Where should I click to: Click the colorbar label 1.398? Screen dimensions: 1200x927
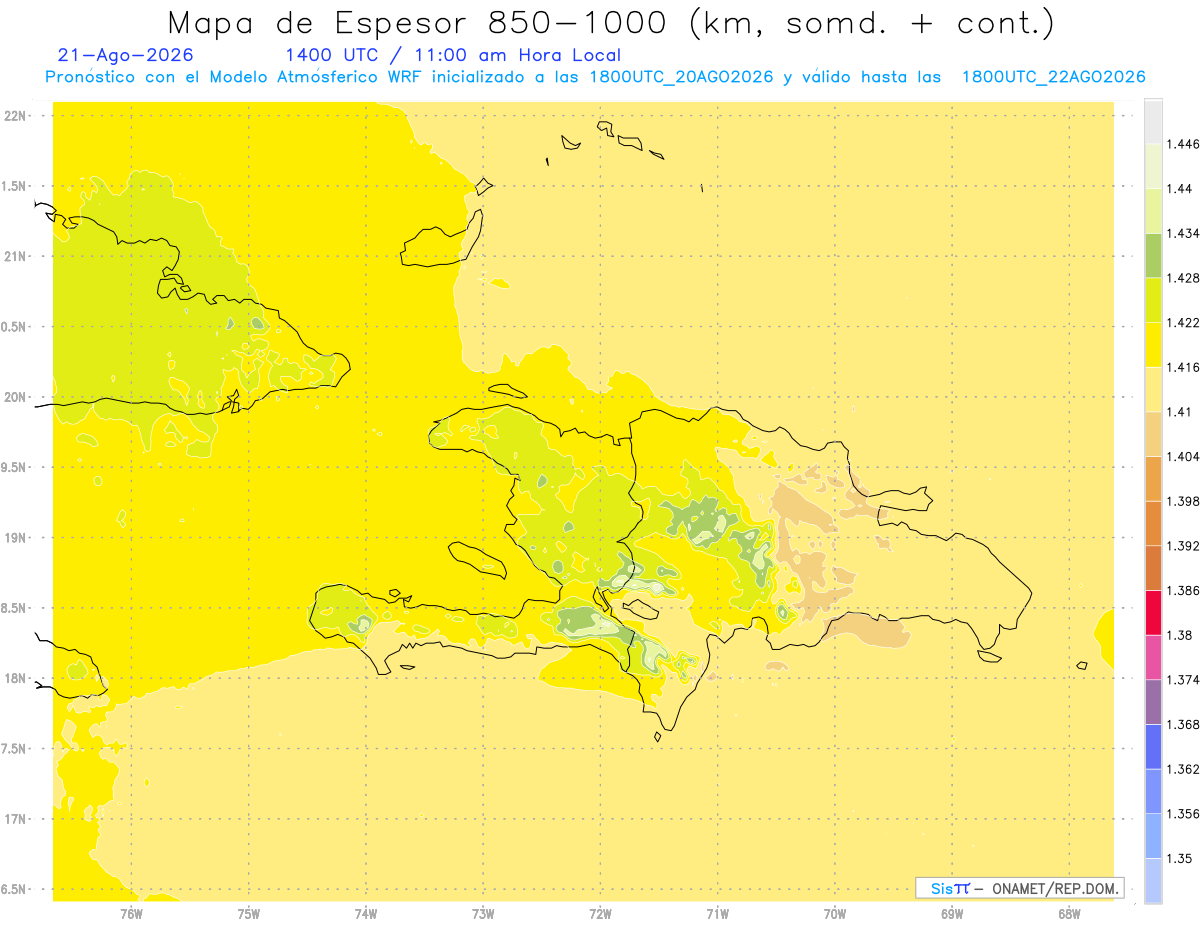point(1185,501)
